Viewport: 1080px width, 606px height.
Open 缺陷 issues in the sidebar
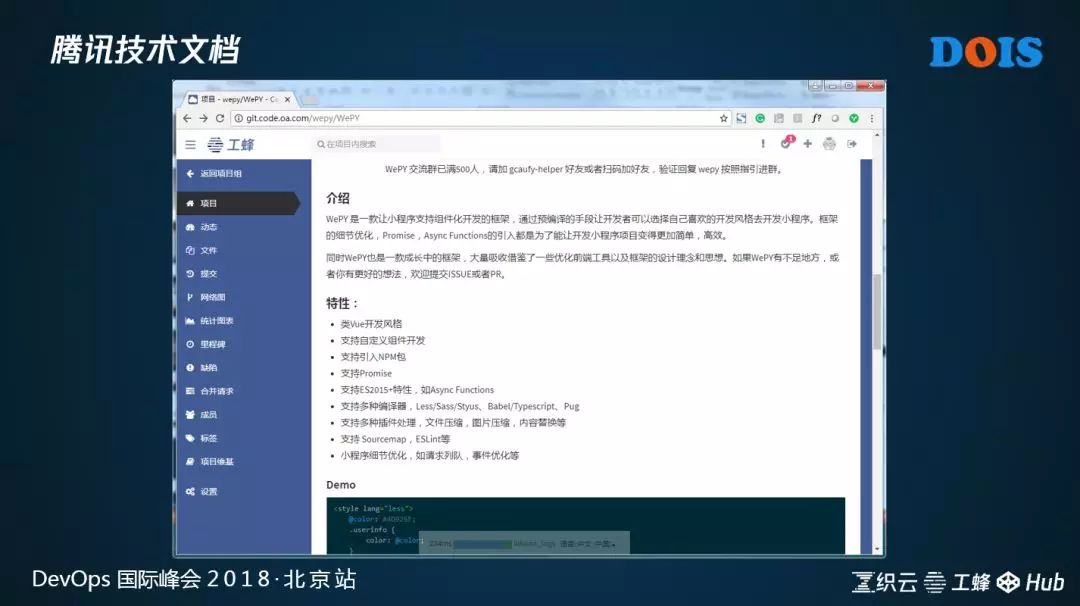[202, 367]
